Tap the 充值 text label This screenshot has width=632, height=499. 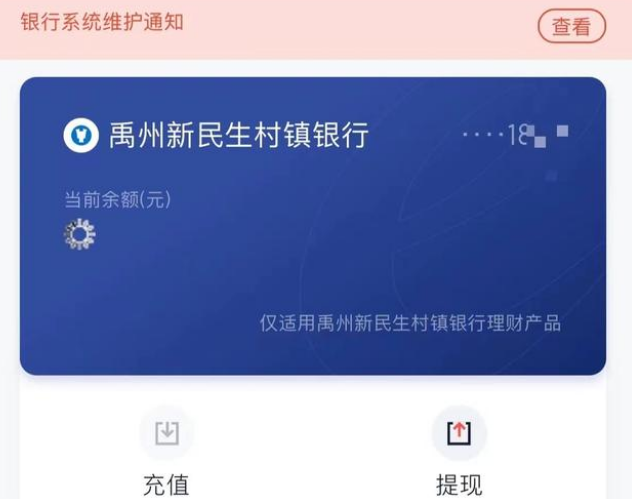click(x=166, y=485)
